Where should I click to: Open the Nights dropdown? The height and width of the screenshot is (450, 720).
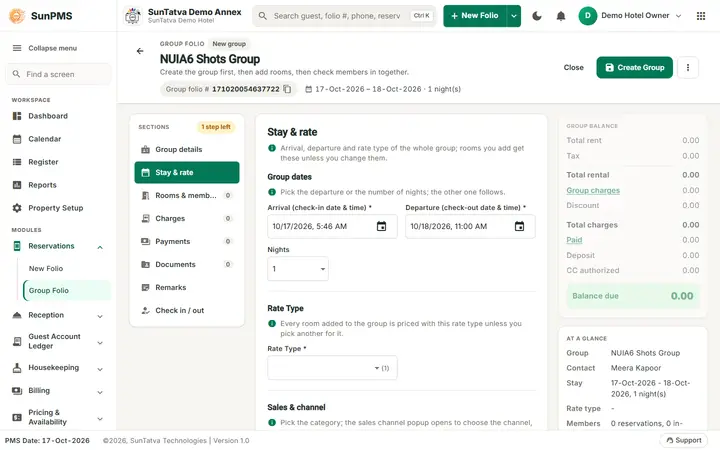pyautogui.click(x=298, y=269)
